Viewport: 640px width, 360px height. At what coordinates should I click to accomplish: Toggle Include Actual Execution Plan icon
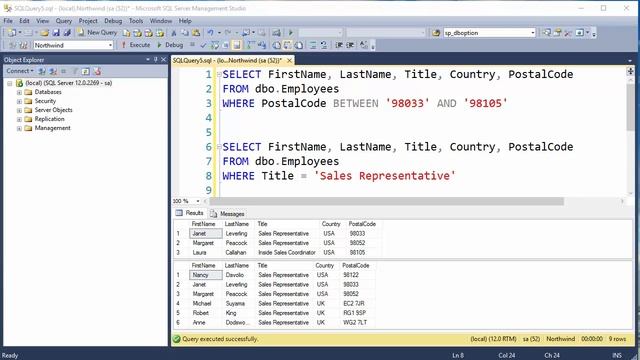(x=251, y=45)
